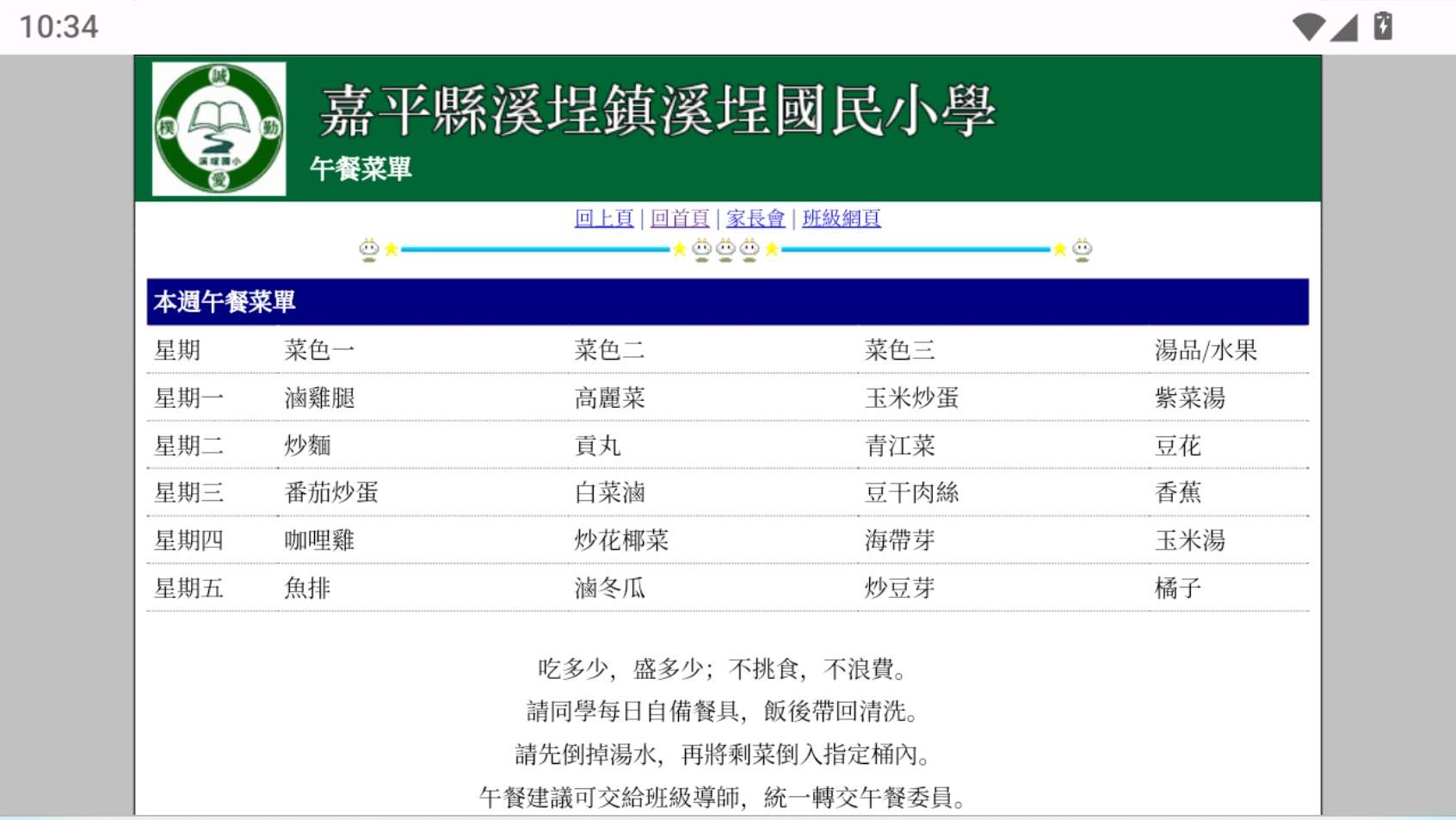
Task: Select the 星期 column header
Action: point(177,350)
